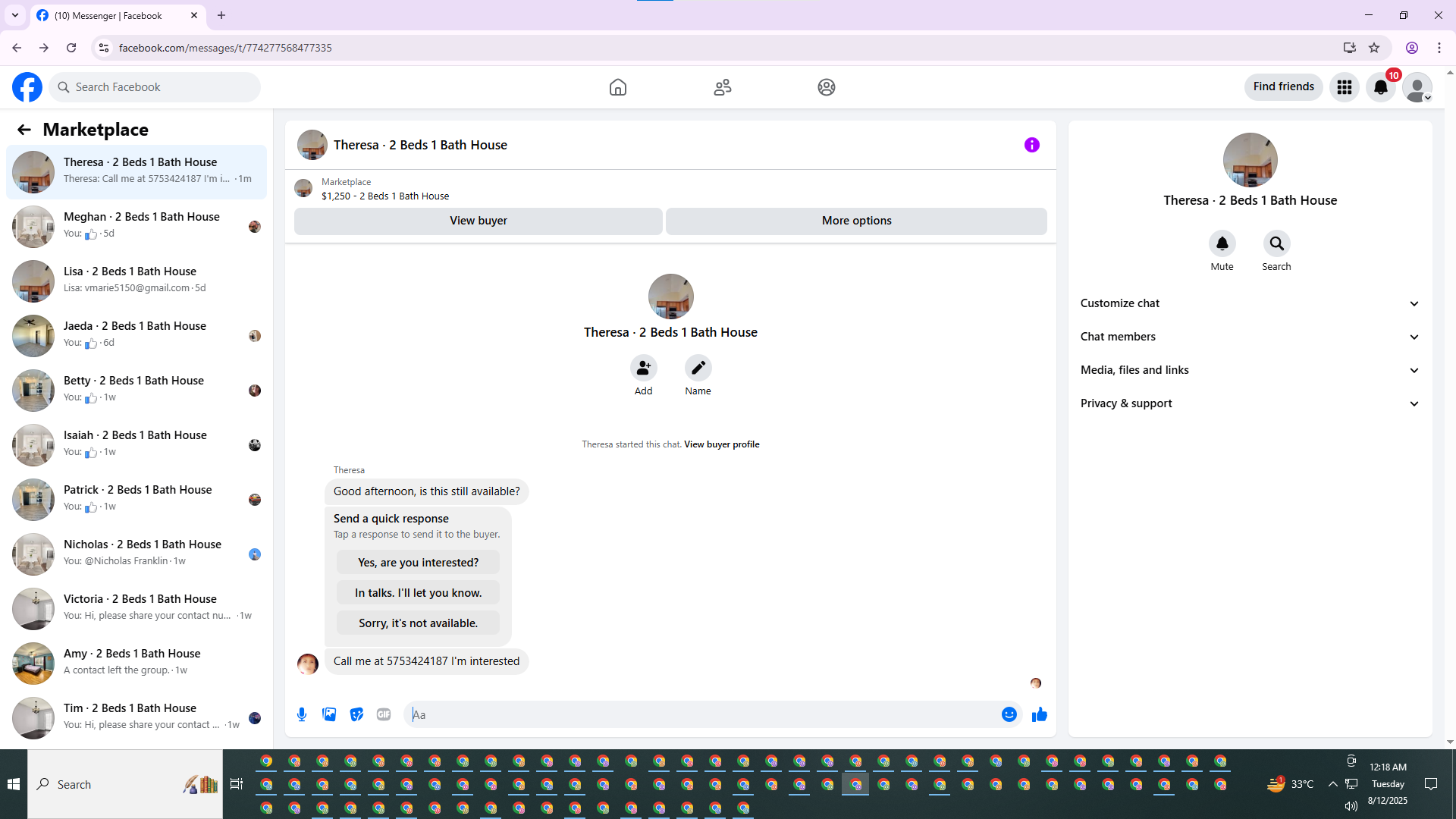Click the purple conversation info icon
Viewport: 1456px width, 819px height.
pos(1031,145)
